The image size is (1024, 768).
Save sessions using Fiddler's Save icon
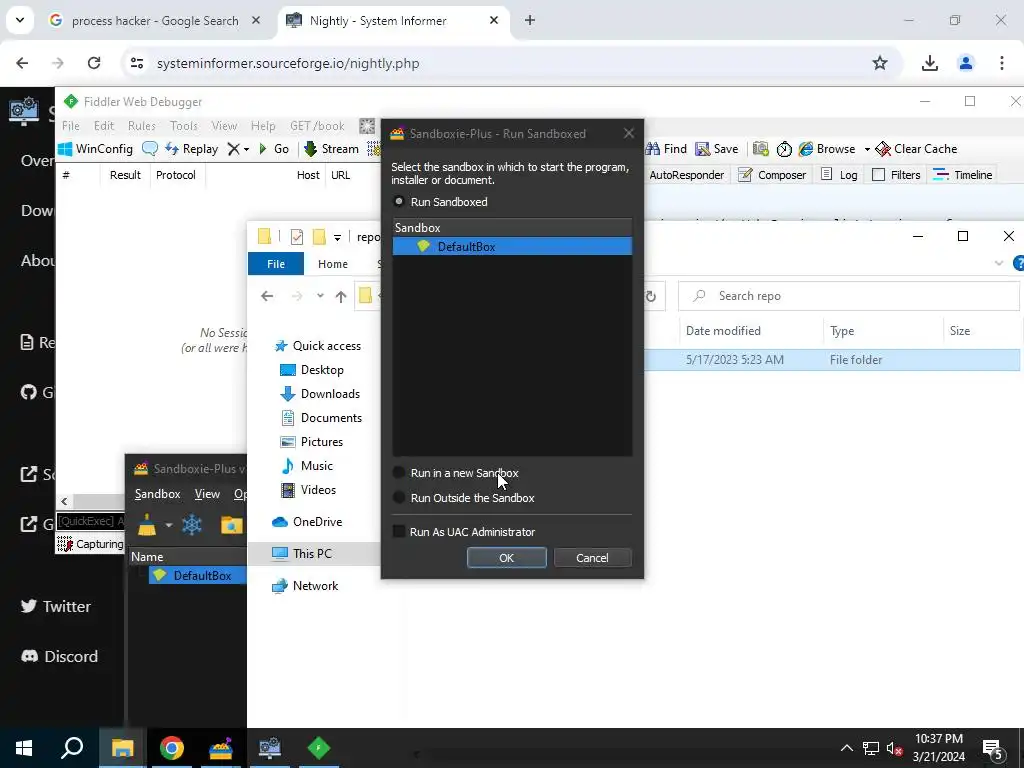pyautogui.click(x=716, y=149)
